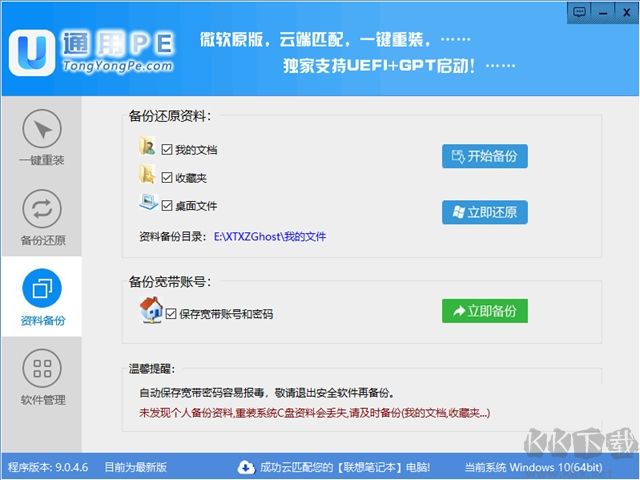640x480 pixels.
Task: Click the Favorites folder star icon
Action: pos(147,174)
